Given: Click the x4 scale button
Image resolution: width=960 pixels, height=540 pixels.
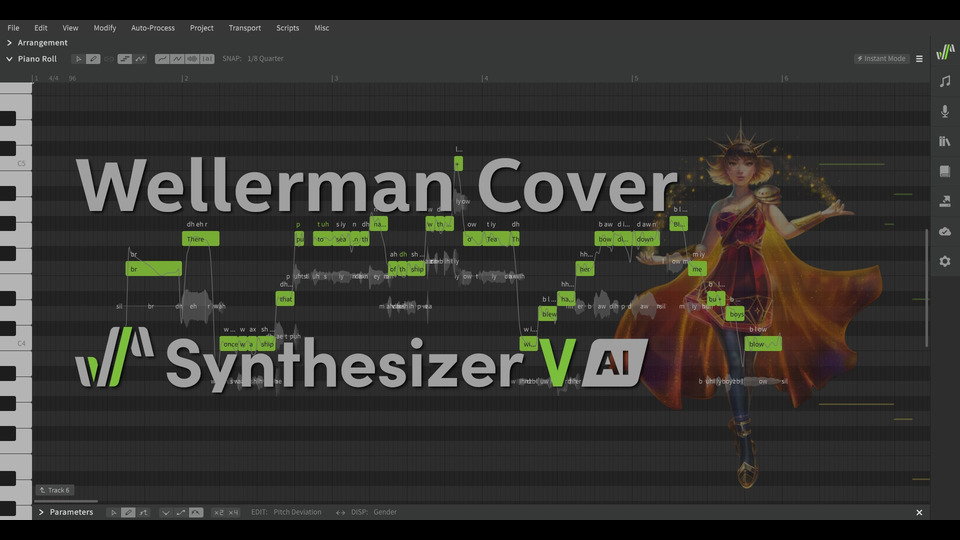Looking at the screenshot, I should tap(233, 512).
